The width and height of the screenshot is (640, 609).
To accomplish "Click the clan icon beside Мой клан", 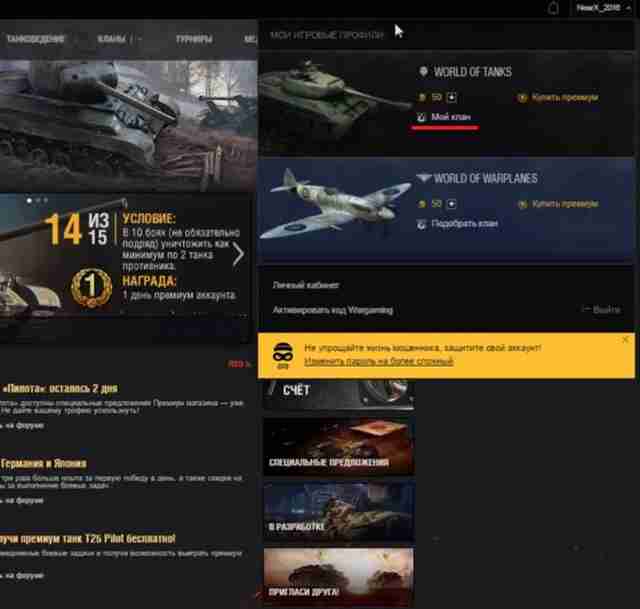I will [x=422, y=118].
